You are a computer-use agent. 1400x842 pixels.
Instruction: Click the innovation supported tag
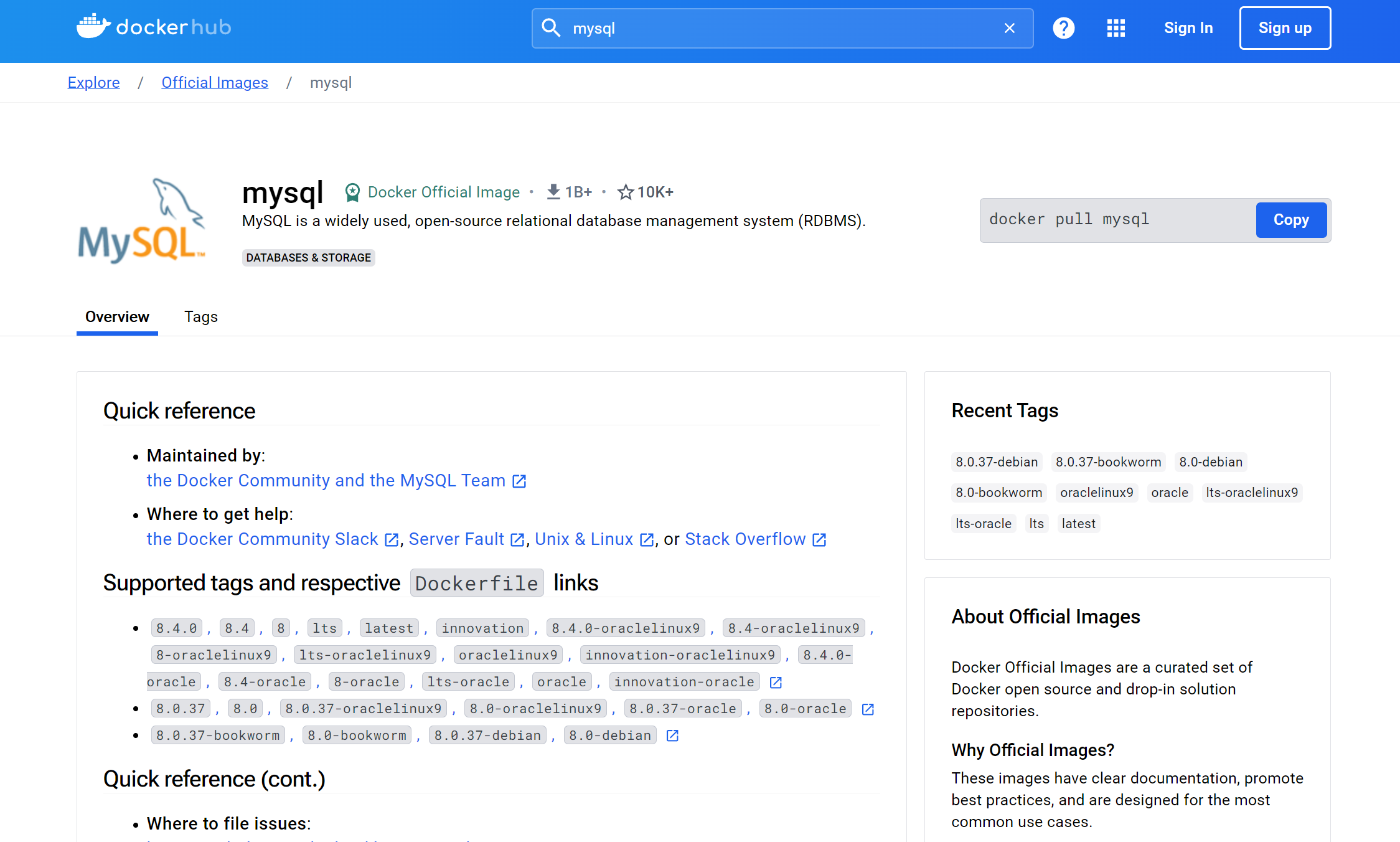coord(482,628)
